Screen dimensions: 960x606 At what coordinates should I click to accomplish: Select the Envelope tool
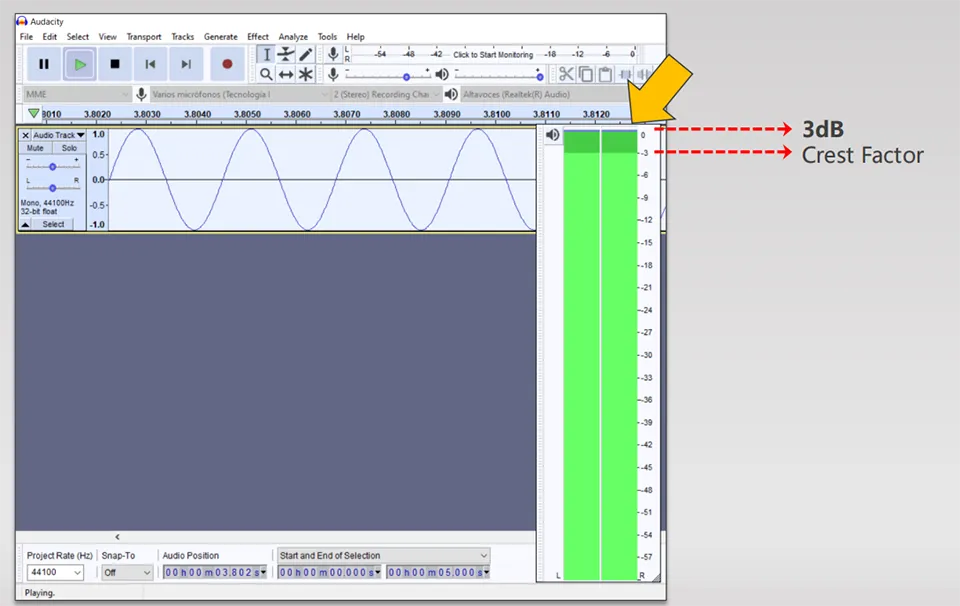click(x=286, y=54)
